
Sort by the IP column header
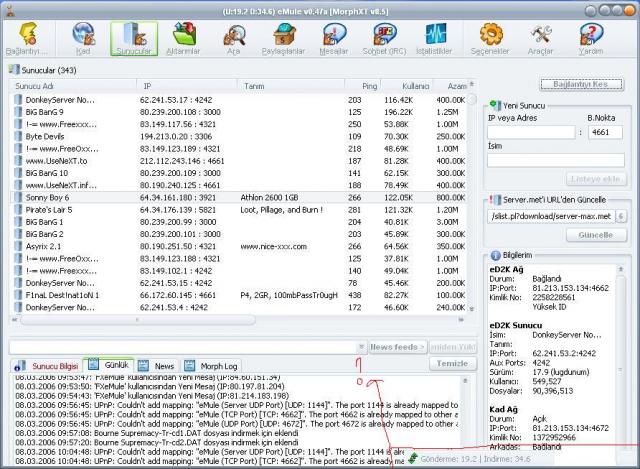[x=187, y=86]
